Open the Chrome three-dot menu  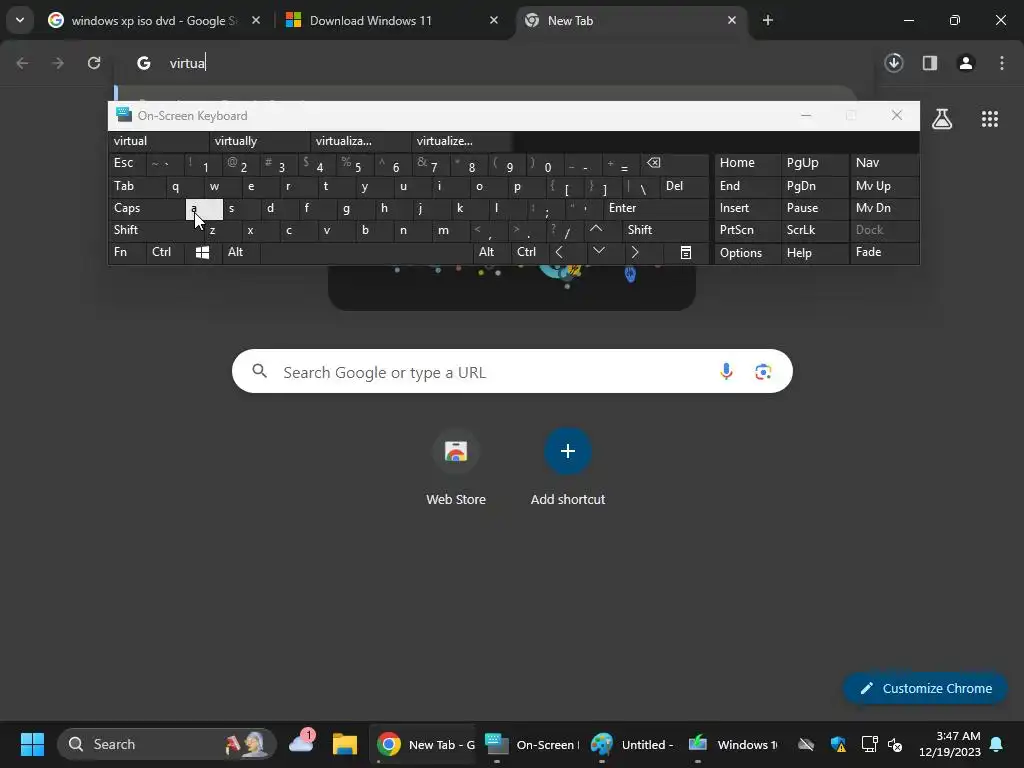tap(1002, 63)
